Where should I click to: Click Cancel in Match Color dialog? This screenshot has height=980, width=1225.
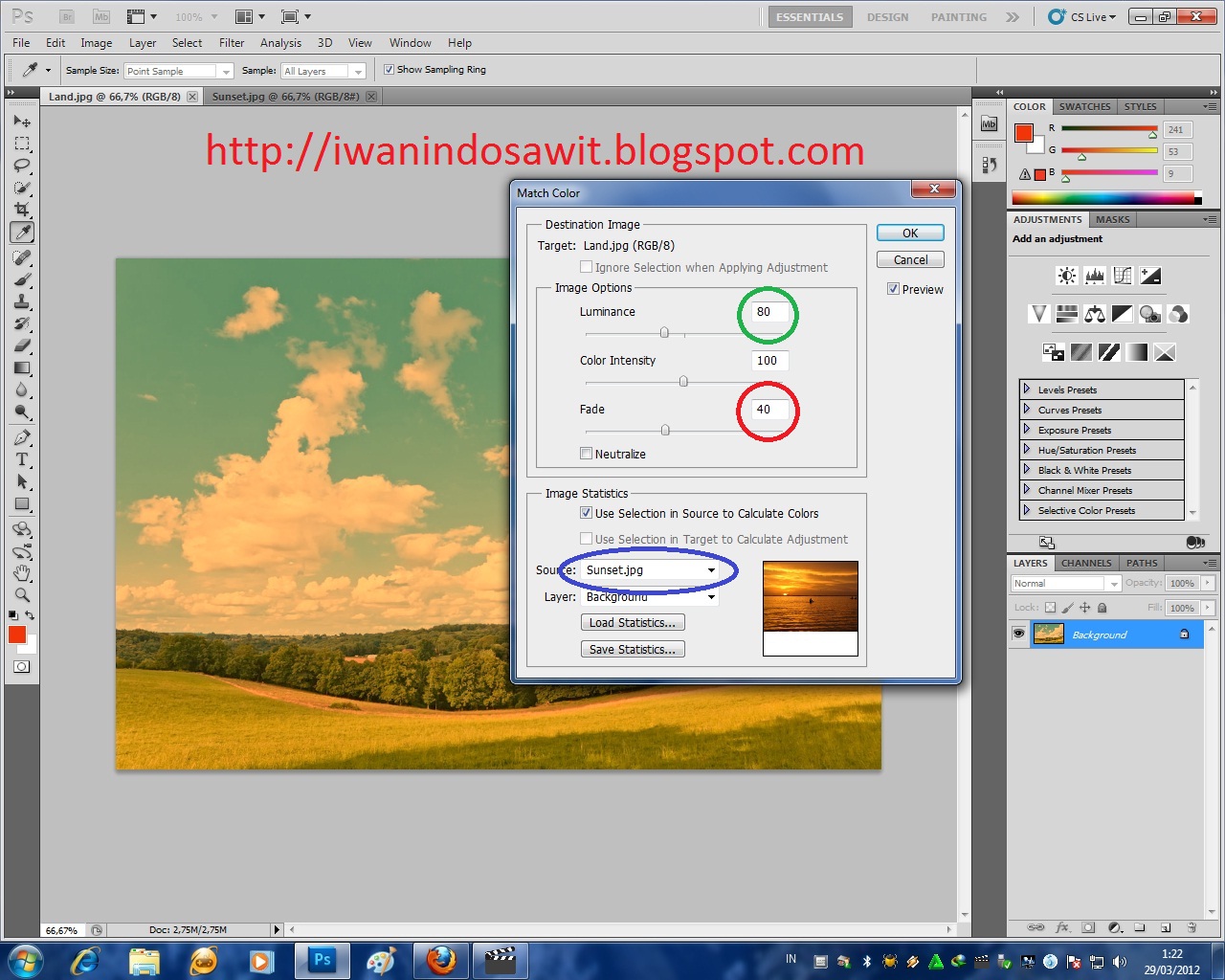click(910, 259)
